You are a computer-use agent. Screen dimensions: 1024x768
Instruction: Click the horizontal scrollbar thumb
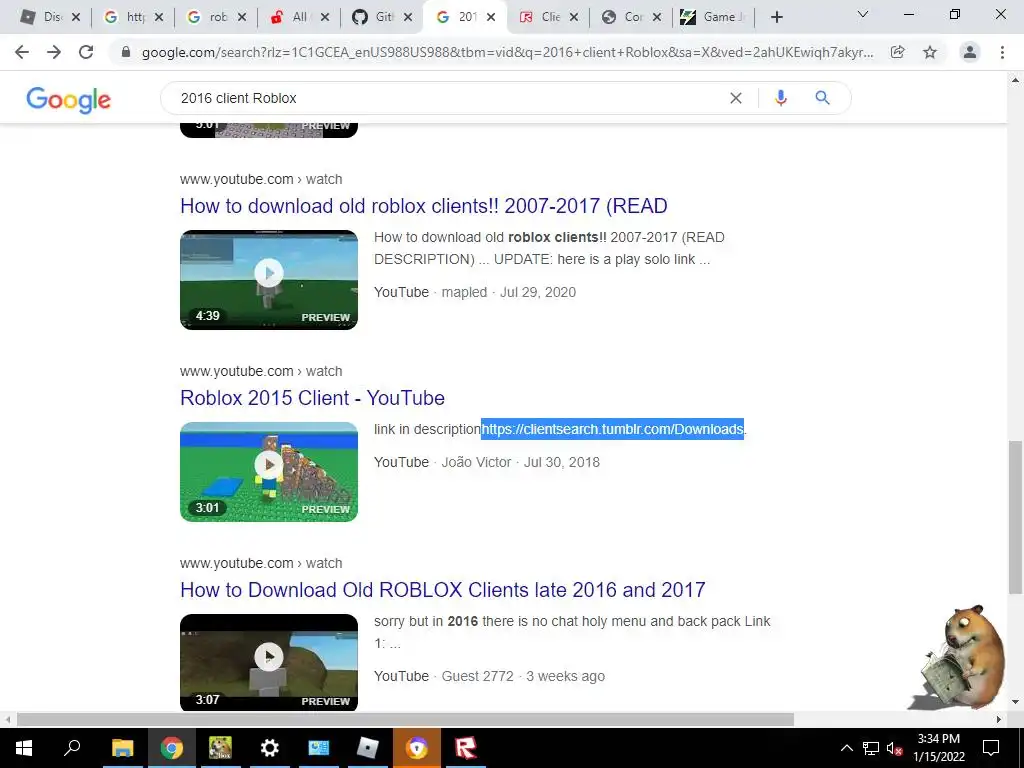406,719
